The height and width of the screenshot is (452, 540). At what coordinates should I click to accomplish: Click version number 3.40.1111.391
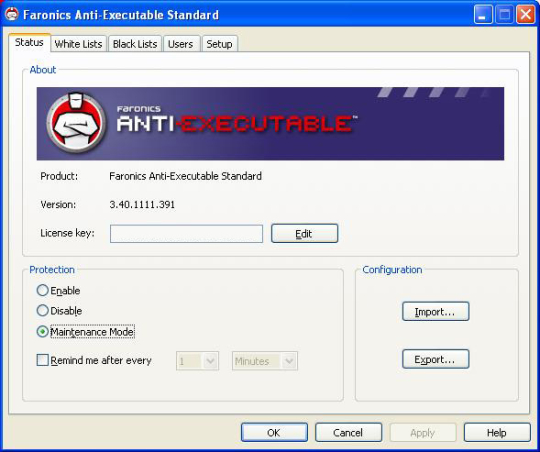(x=142, y=205)
